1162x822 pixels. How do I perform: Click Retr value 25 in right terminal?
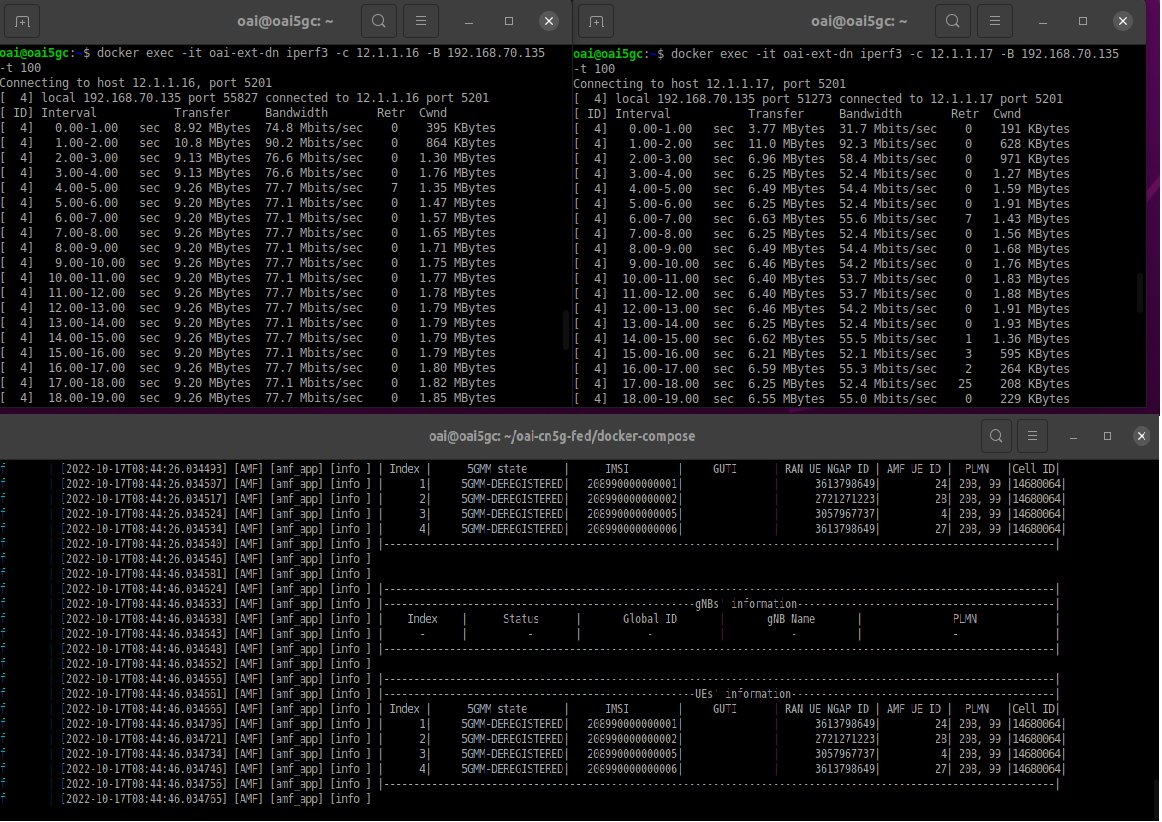click(965, 384)
